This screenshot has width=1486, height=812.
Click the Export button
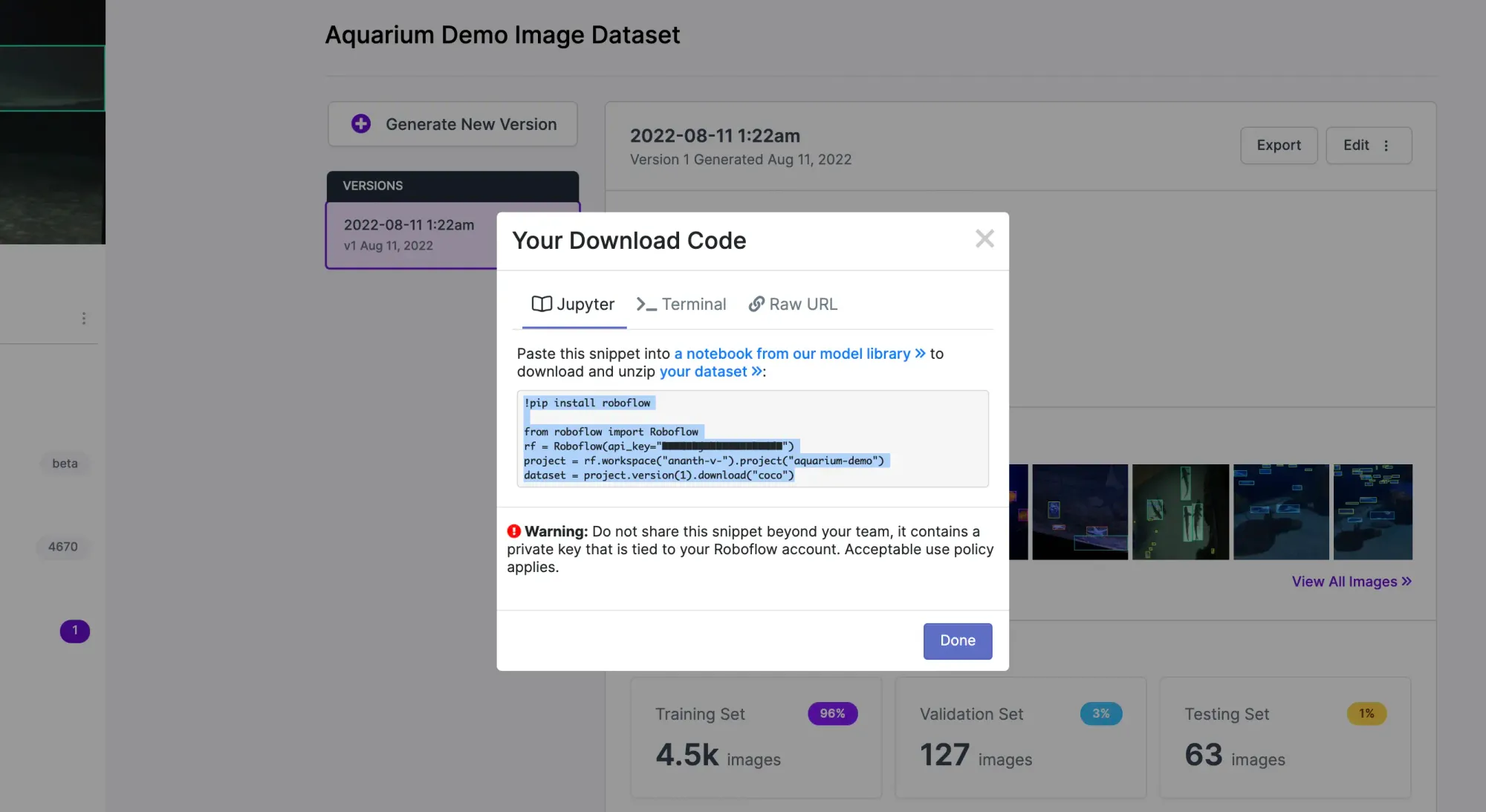tap(1278, 146)
